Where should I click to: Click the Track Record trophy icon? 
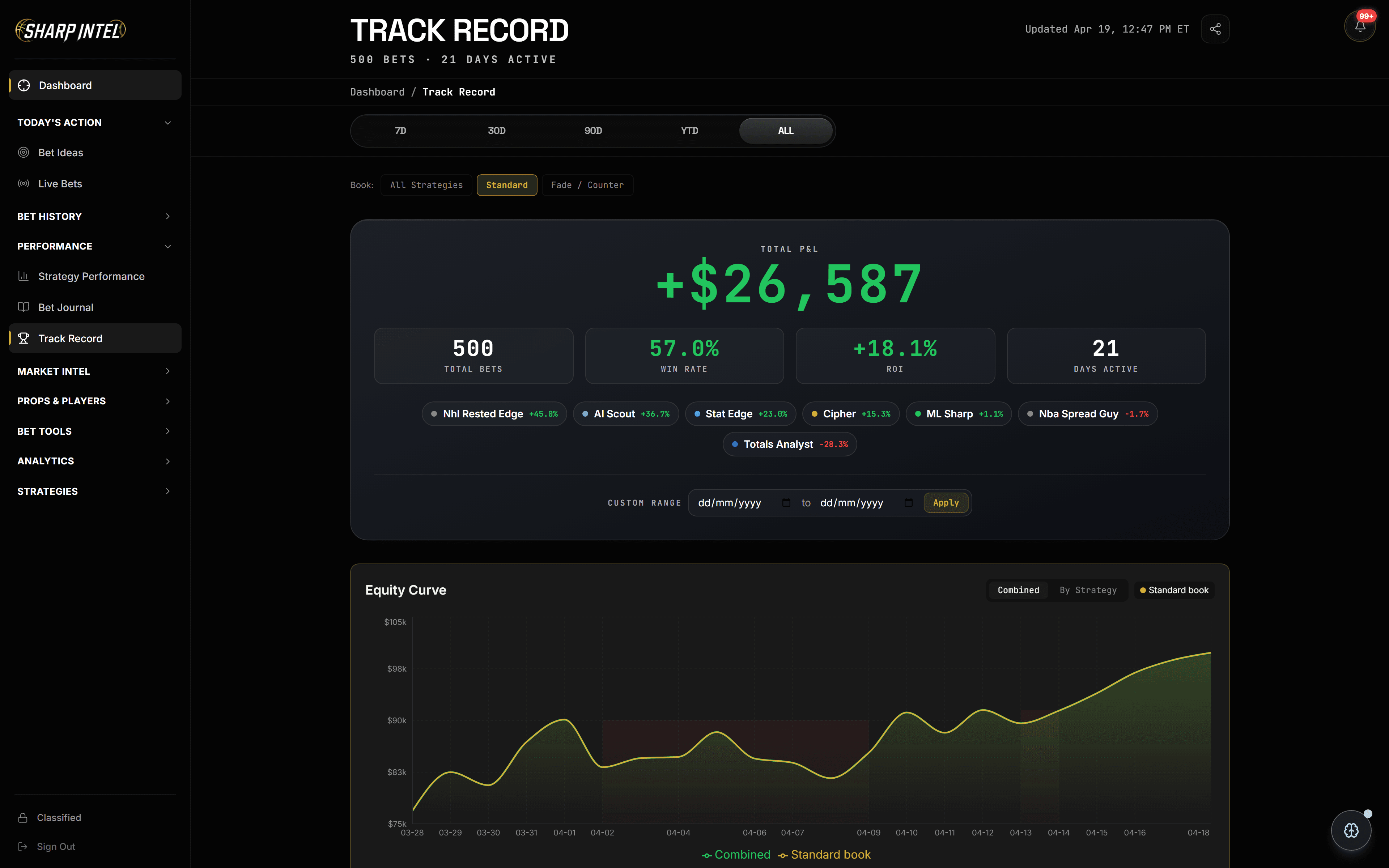[x=24, y=339]
